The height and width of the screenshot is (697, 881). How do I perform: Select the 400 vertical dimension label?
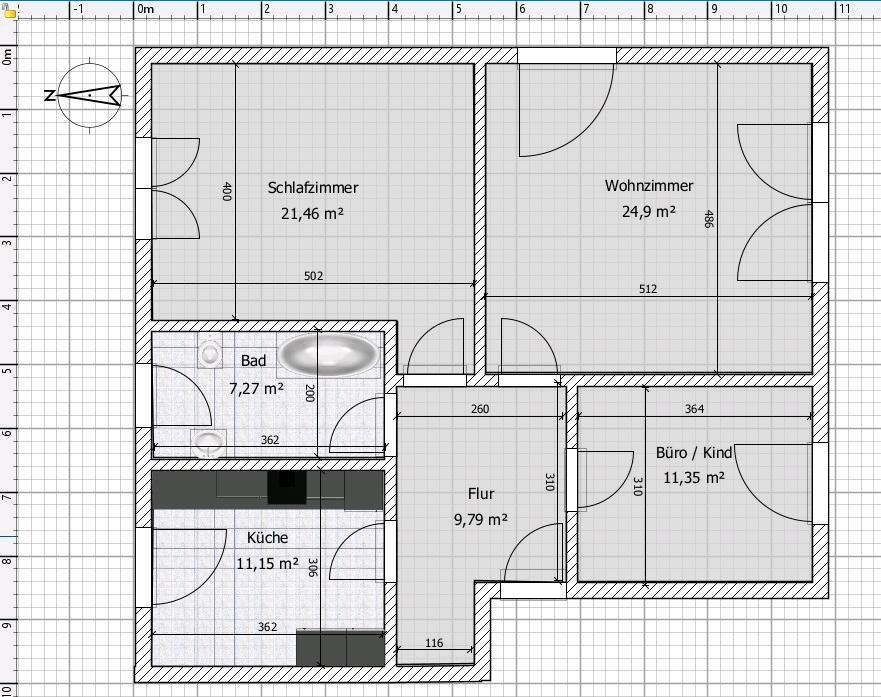(226, 191)
